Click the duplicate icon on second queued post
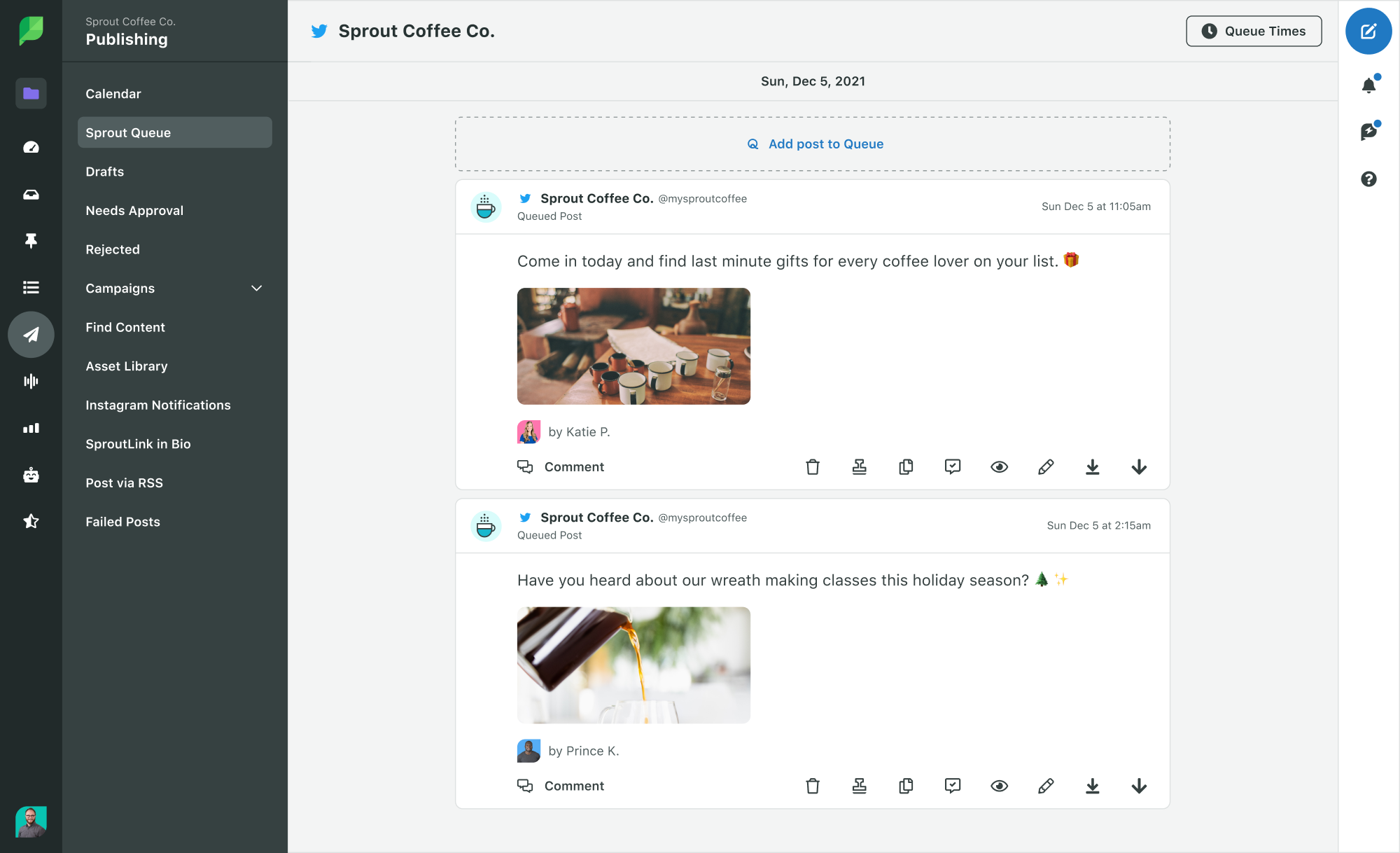The width and height of the screenshot is (1400, 853). [907, 785]
